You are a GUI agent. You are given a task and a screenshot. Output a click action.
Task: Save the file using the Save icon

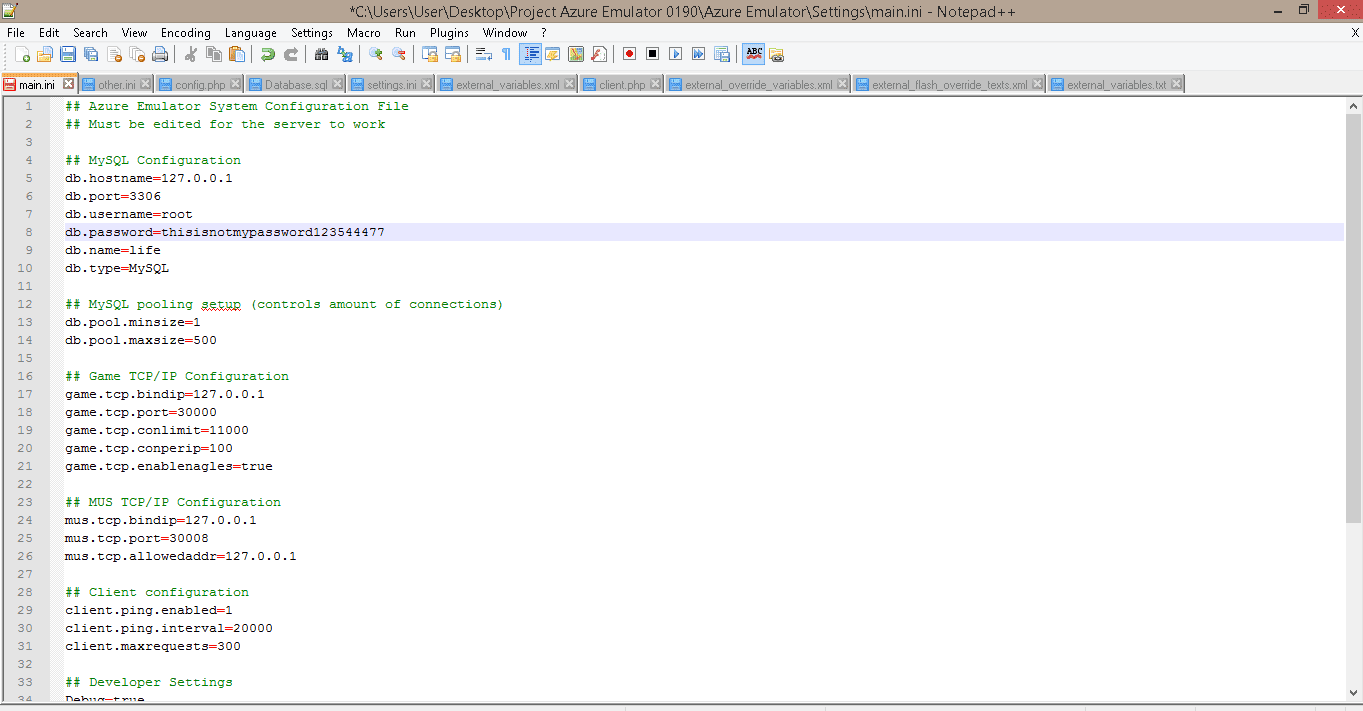click(x=68, y=54)
